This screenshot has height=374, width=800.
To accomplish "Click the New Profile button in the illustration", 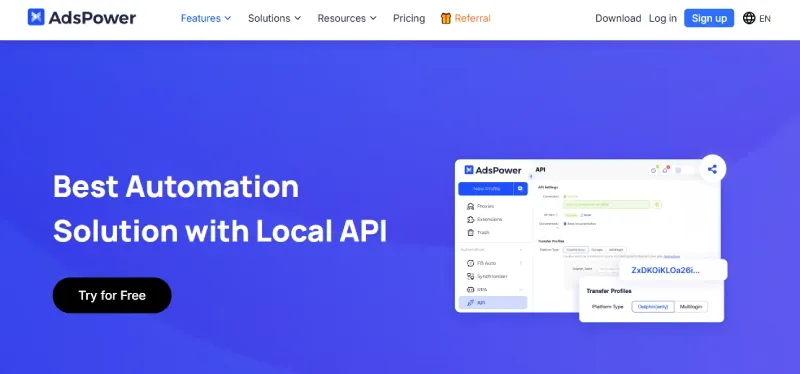I will [487, 189].
